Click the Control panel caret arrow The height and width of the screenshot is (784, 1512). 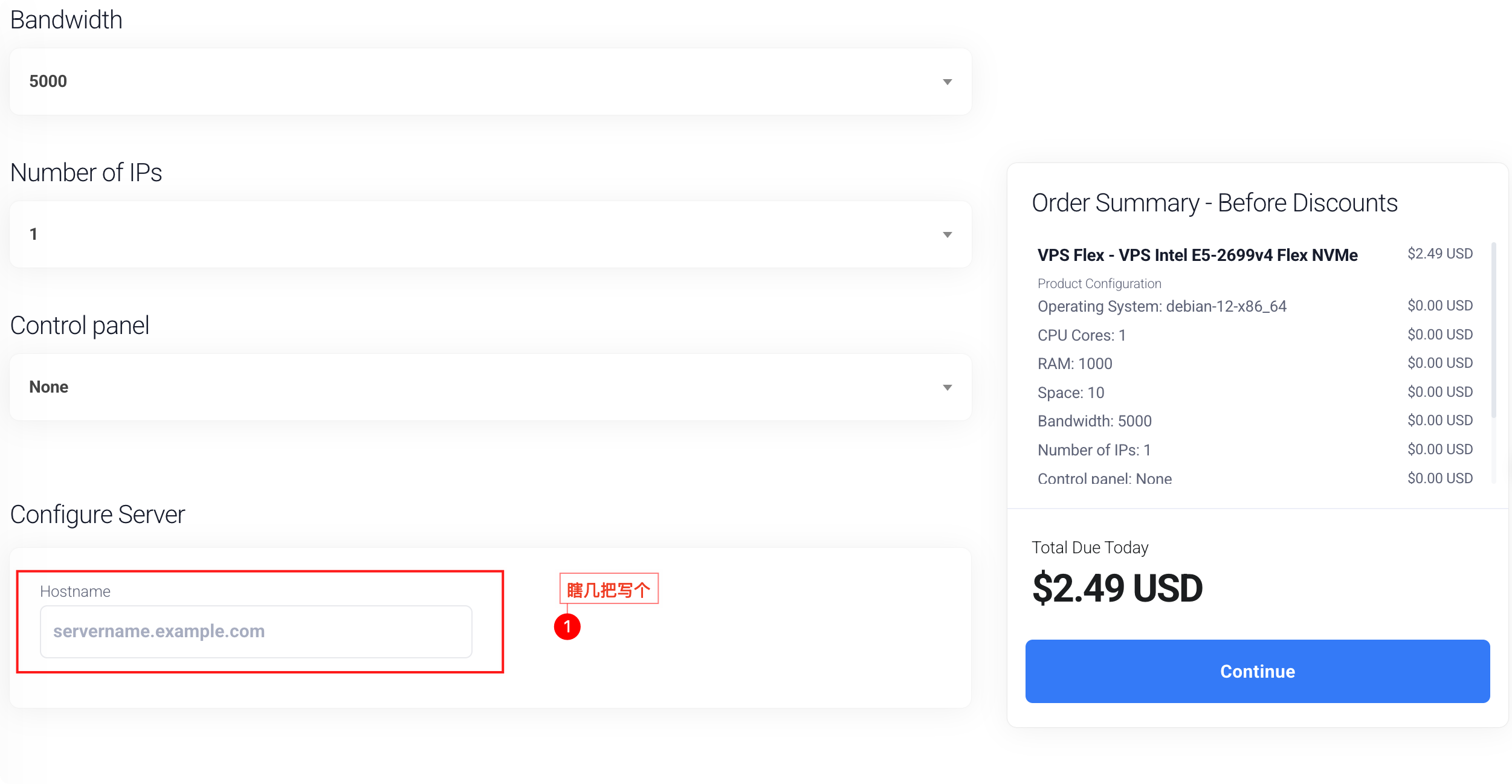pyautogui.click(x=947, y=387)
